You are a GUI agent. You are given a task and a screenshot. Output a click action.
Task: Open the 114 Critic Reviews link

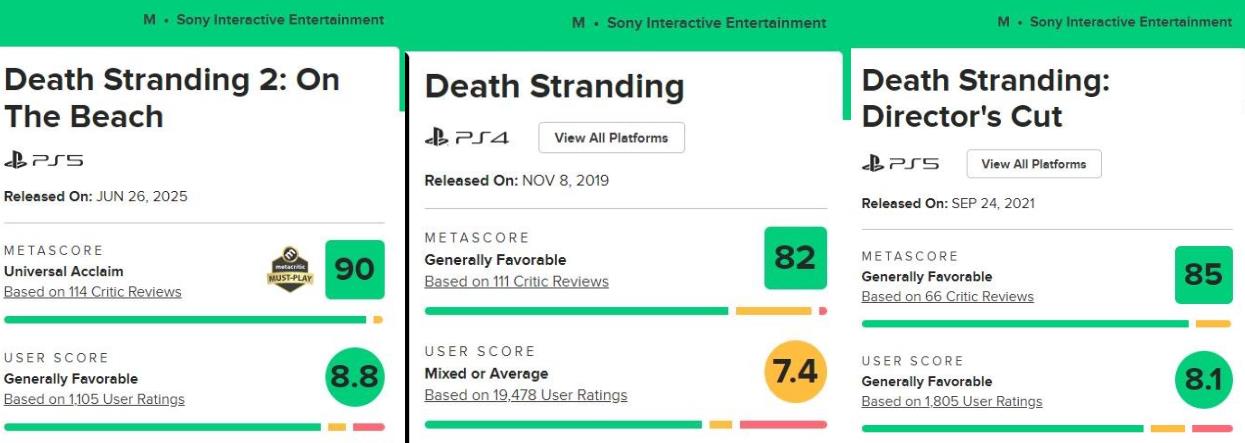click(93, 292)
